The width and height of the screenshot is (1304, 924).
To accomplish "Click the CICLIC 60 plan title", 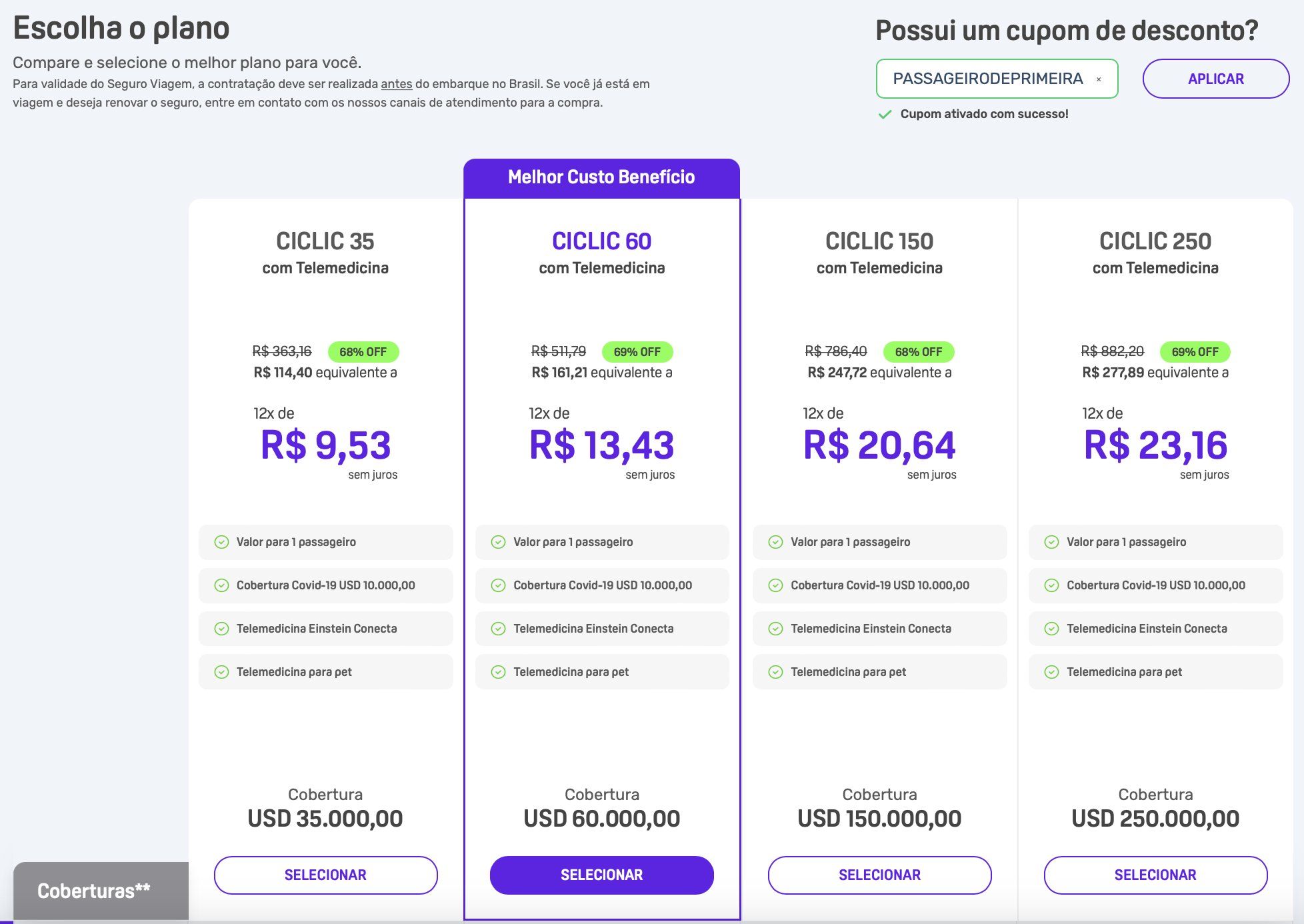I will tap(601, 241).
